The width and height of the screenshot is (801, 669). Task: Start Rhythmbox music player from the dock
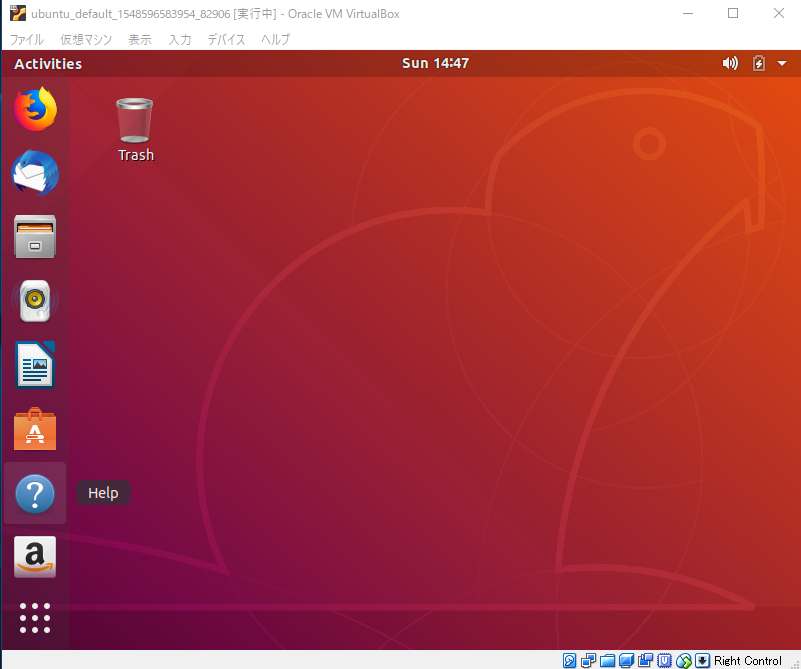coord(35,301)
